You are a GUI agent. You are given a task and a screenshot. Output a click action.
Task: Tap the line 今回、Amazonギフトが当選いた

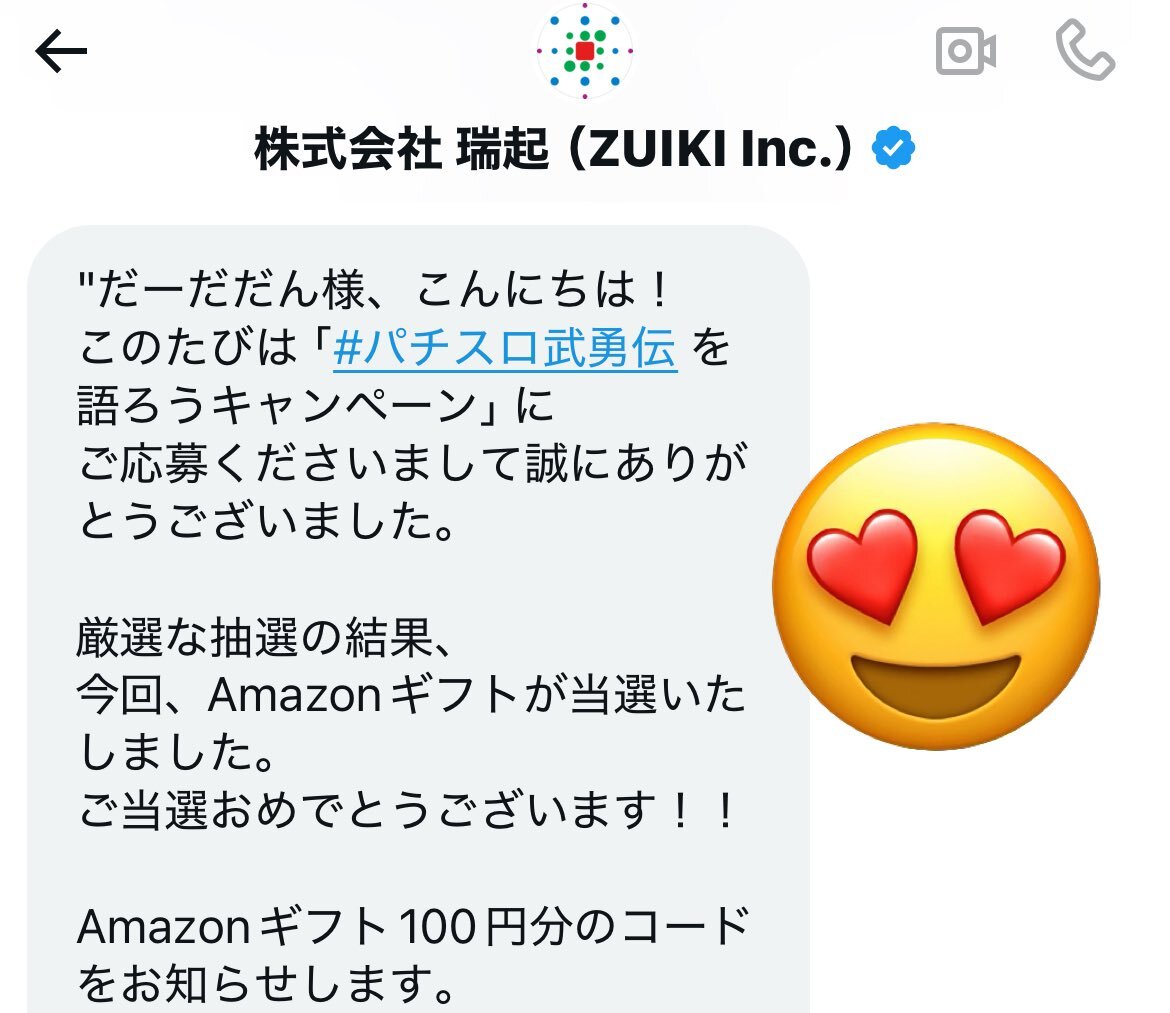[x=411, y=695]
